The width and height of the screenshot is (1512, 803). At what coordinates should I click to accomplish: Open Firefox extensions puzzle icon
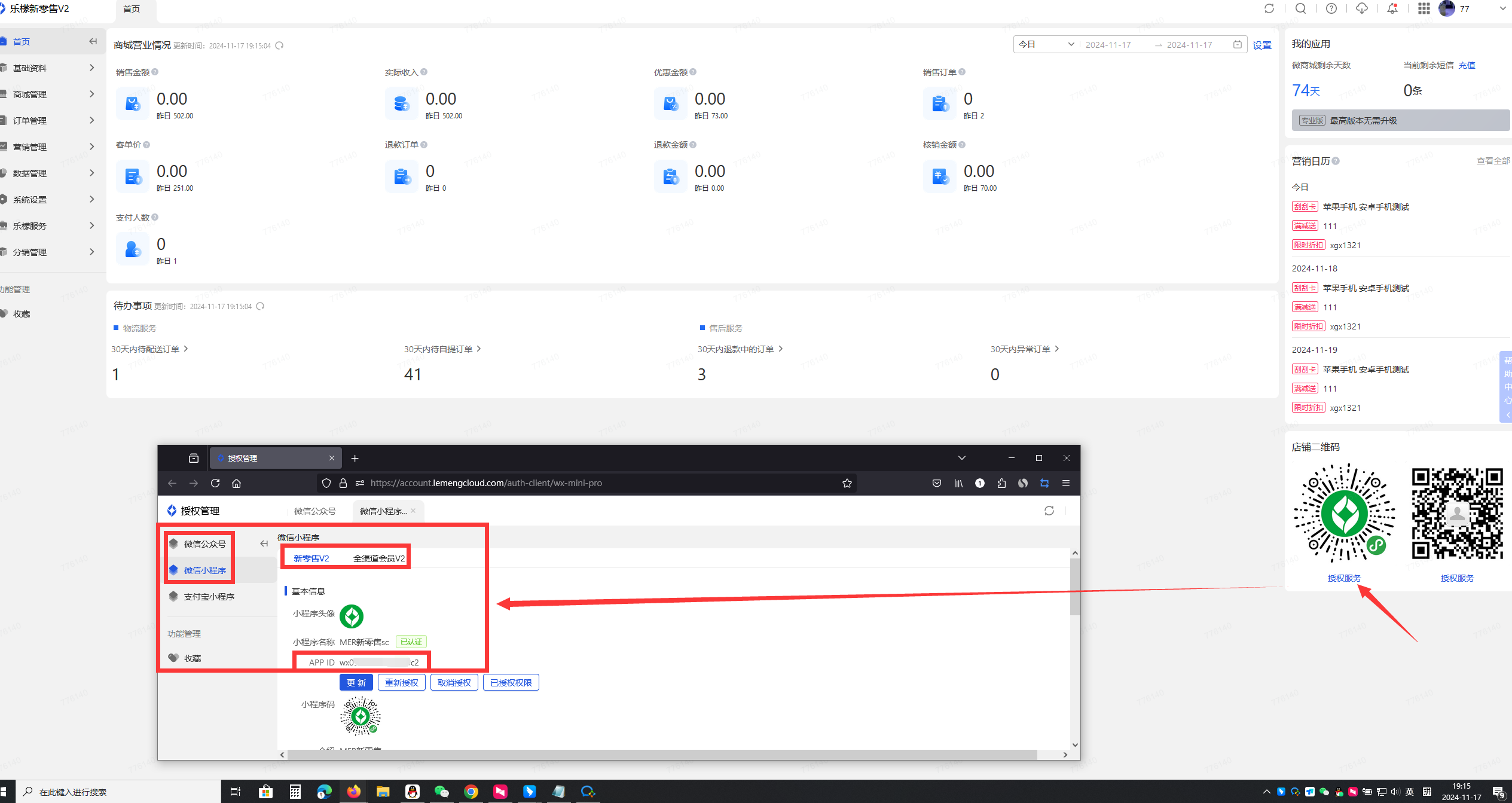coord(1001,483)
